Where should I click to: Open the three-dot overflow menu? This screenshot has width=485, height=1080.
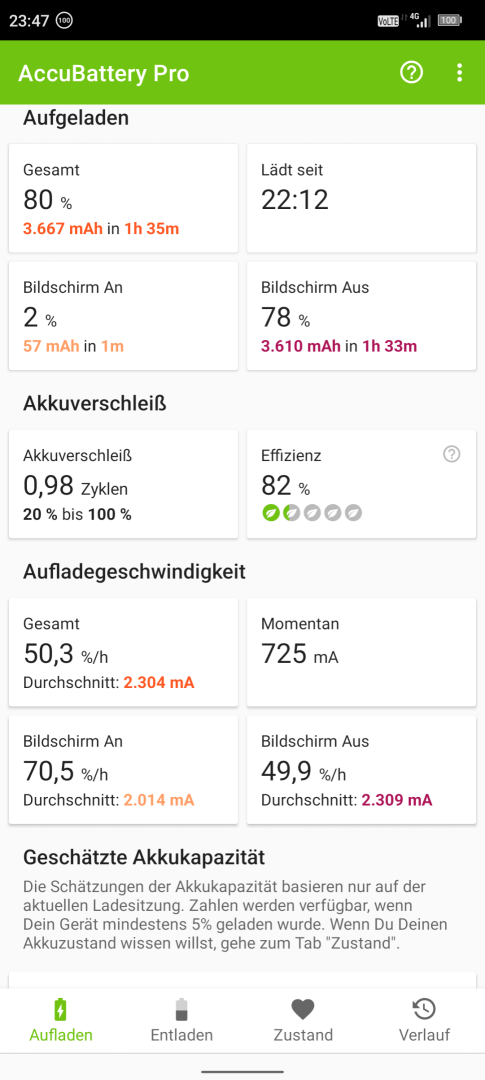[x=460, y=72]
